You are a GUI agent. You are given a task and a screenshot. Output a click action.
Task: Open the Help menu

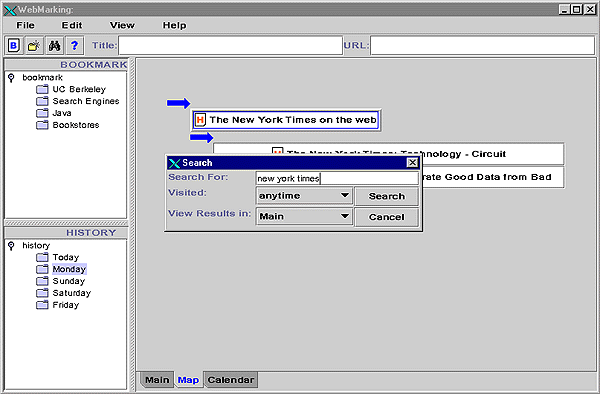pos(174,25)
